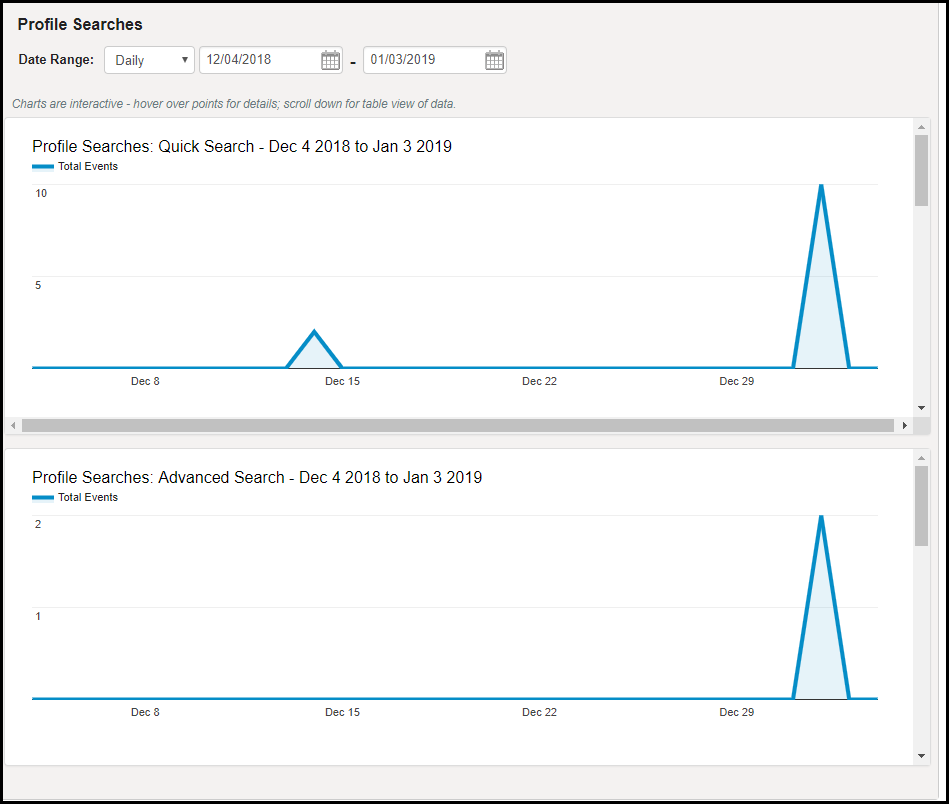The width and height of the screenshot is (949, 804).
Task: Click the end date field 01/03/2019
Action: click(x=422, y=60)
